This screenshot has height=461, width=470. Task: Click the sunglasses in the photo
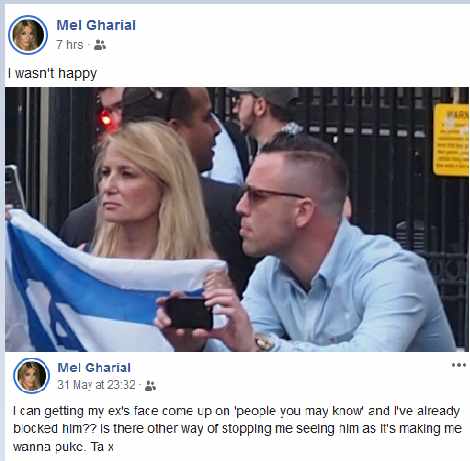pos(272,196)
